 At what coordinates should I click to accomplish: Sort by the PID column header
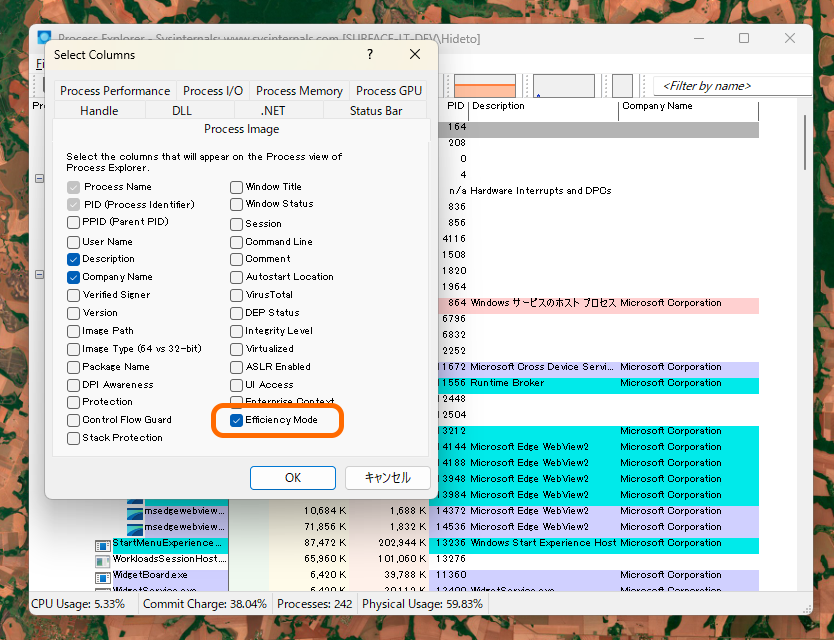(455, 106)
